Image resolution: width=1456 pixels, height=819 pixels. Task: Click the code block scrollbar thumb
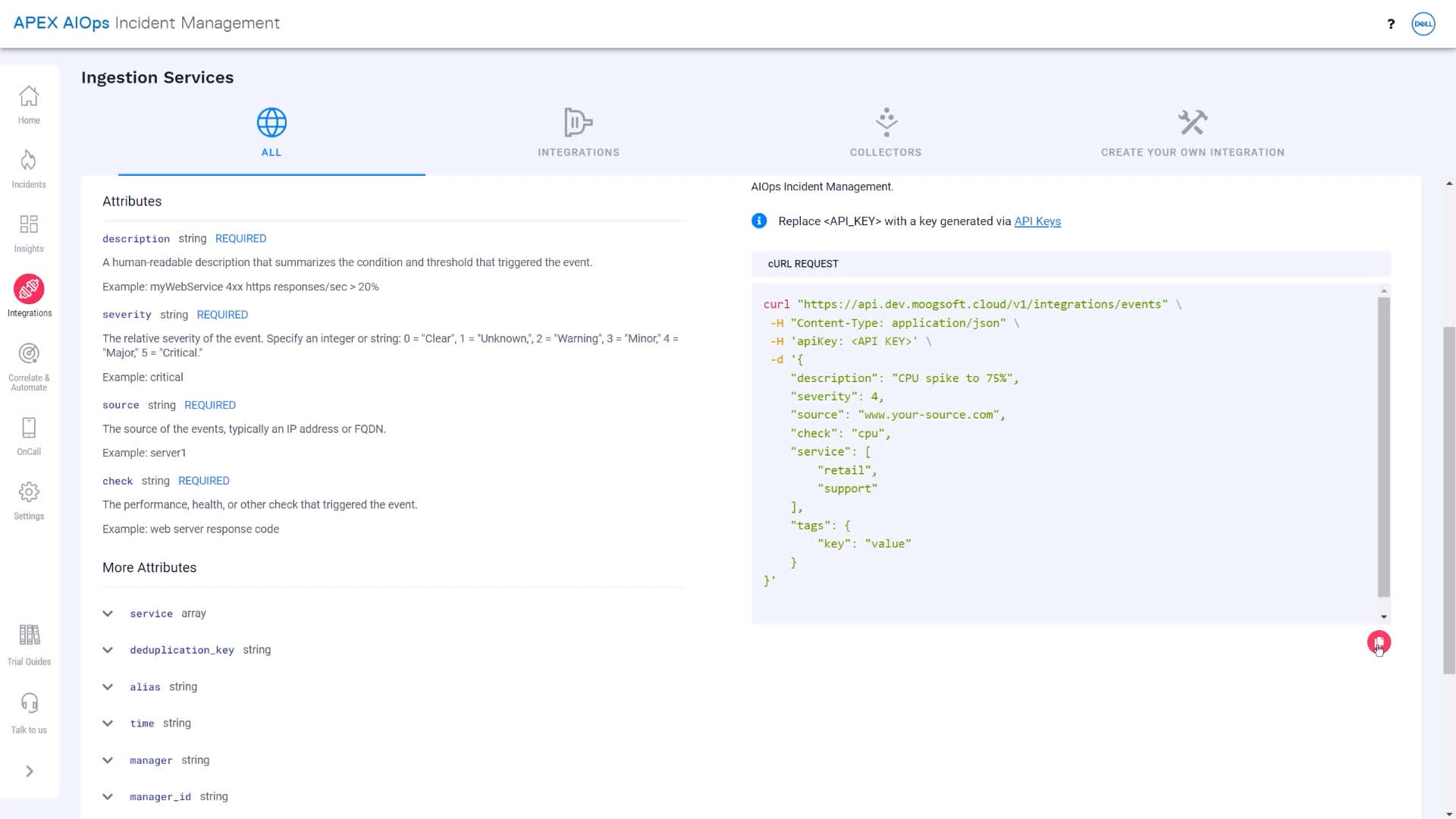tap(1384, 447)
